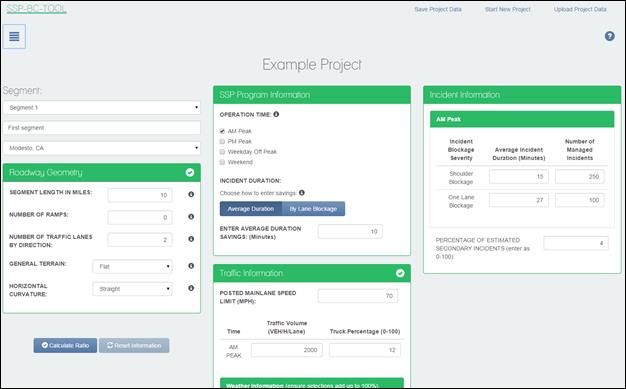Click the Posted Mainlane Speed Limit field
Image resolution: width=626 pixels, height=389 pixels.
point(358,296)
